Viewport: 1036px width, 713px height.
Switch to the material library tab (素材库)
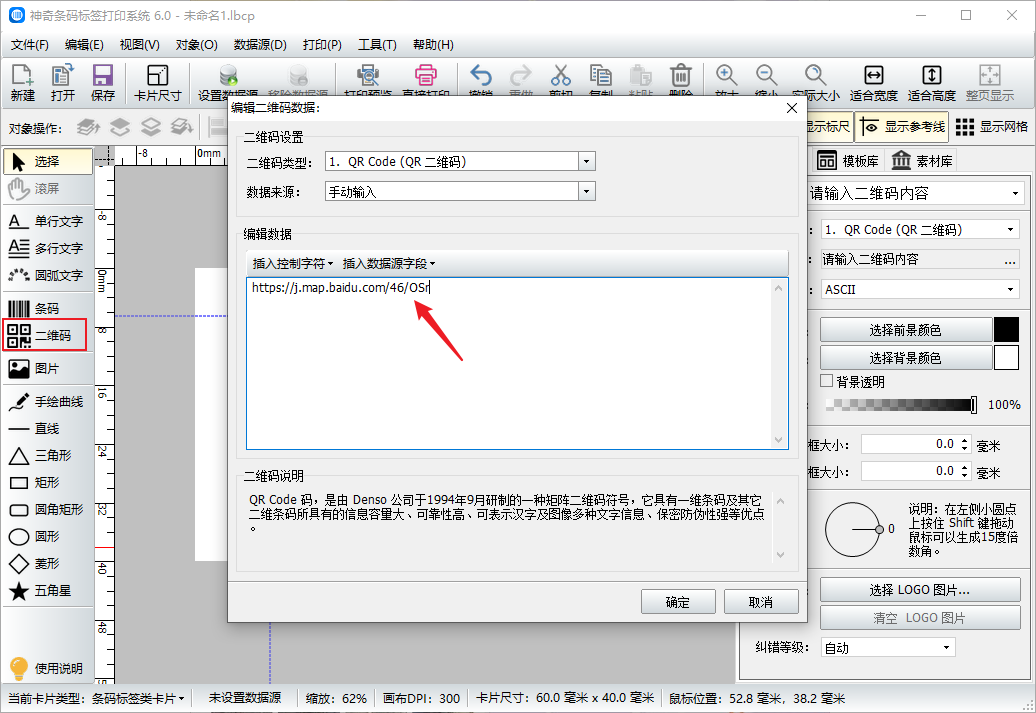(x=922, y=161)
